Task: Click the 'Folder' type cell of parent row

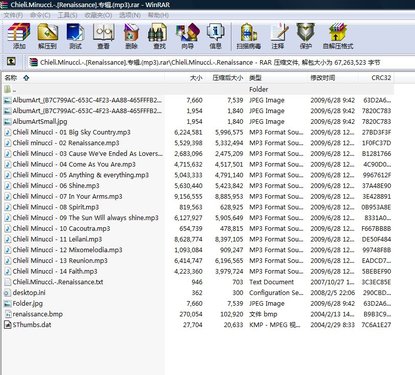Action: (x=258, y=89)
